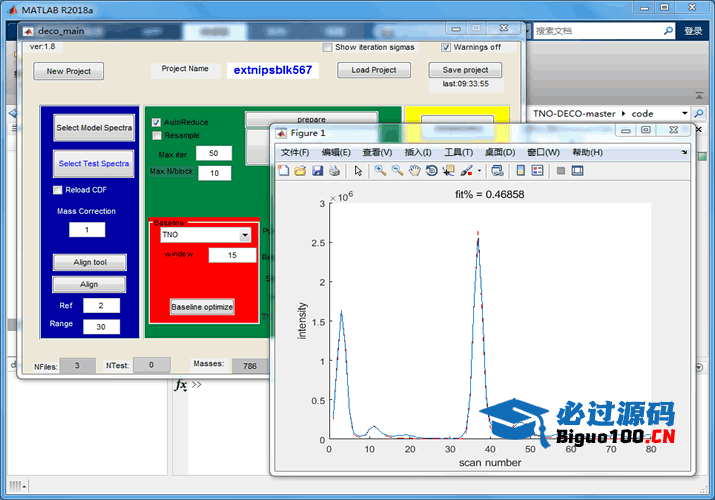Click the Ref input field showing 2

tap(101, 306)
